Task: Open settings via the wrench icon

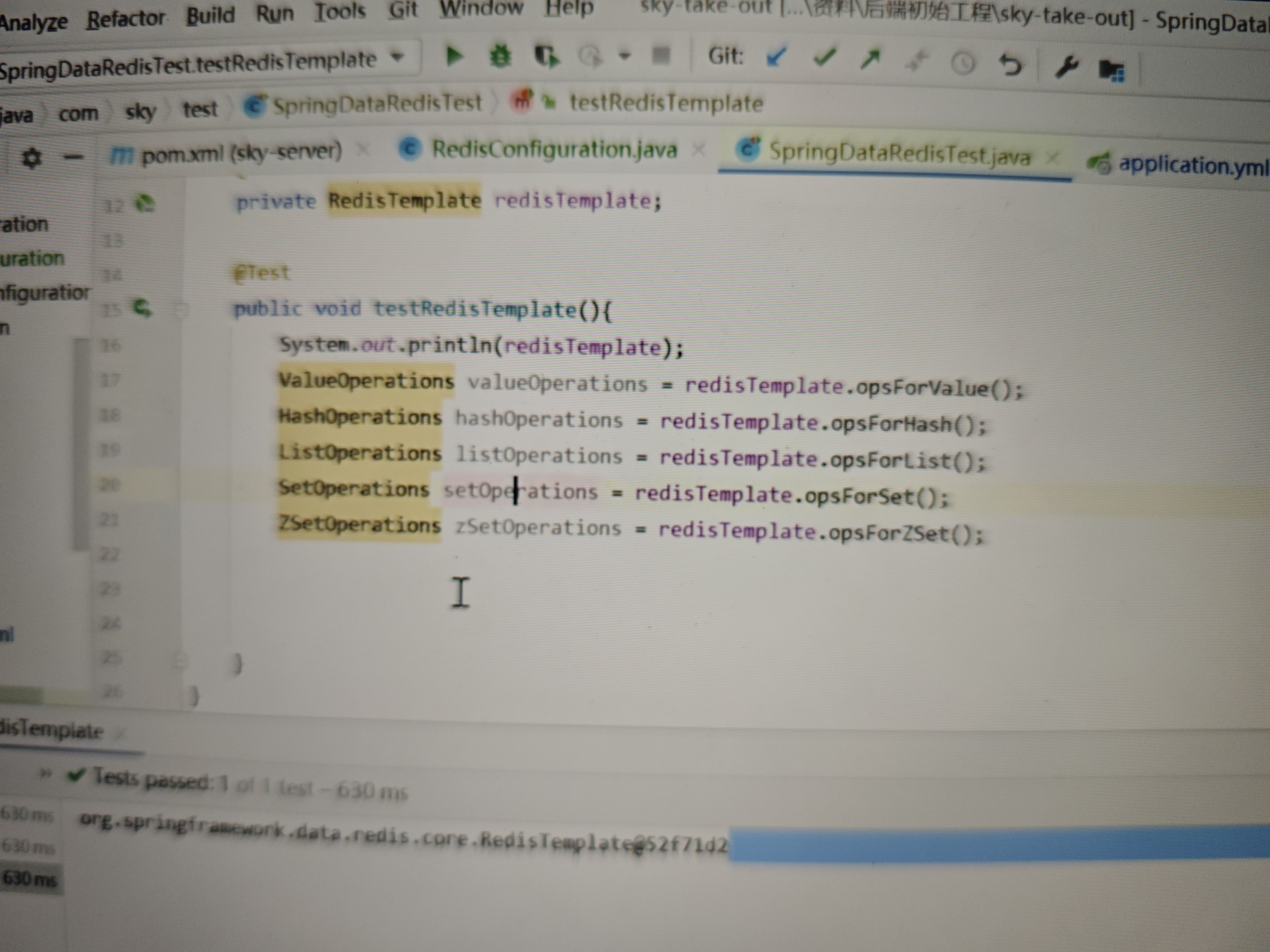Action: [1066, 67]
